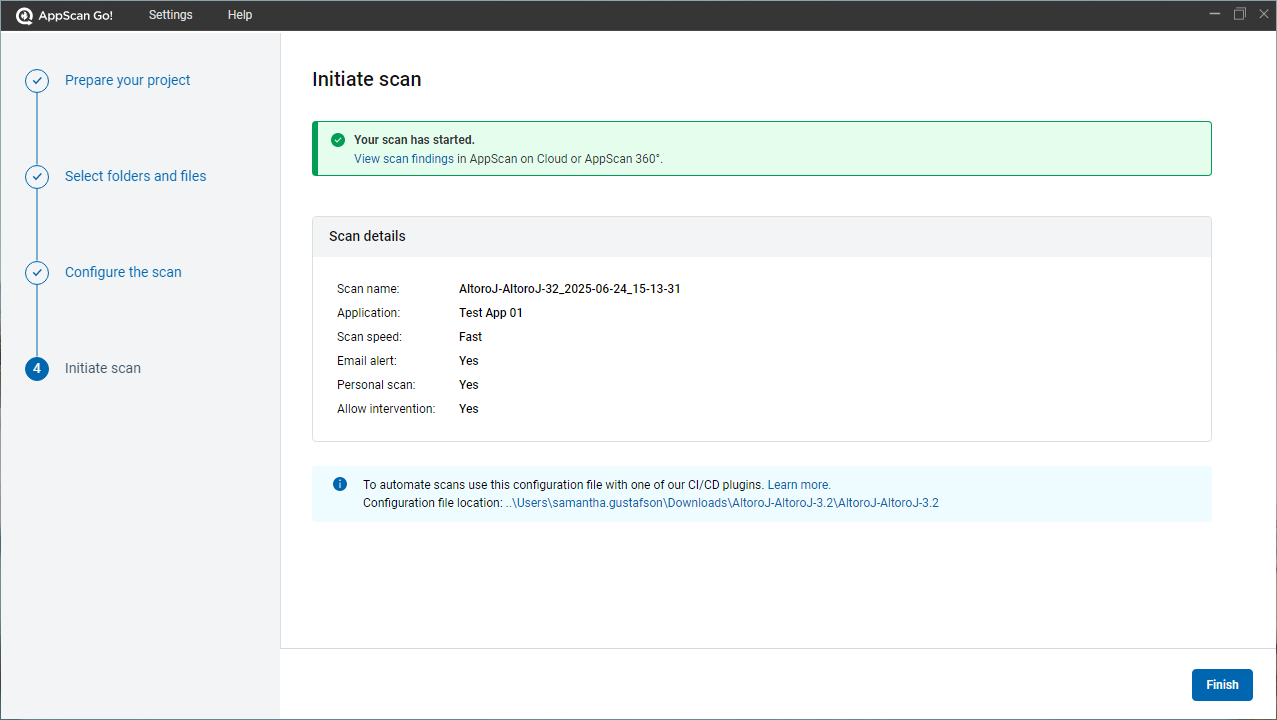Follow the Learn more link
The image size is (1277, 720).
point(798,485)
